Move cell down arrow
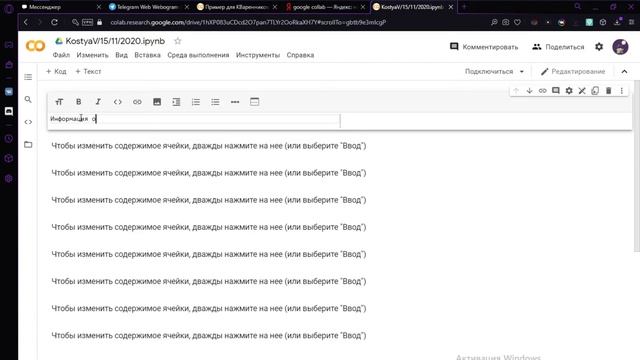The image size is (640, 360). [x=529, y=91]
